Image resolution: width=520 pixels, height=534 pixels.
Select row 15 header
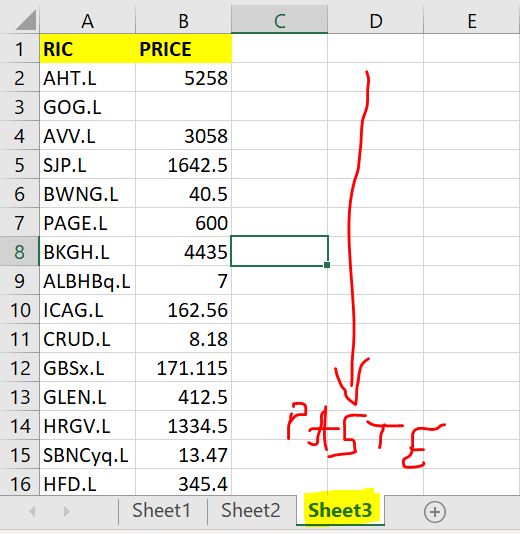pyautogui.click(x=19, y=454)
